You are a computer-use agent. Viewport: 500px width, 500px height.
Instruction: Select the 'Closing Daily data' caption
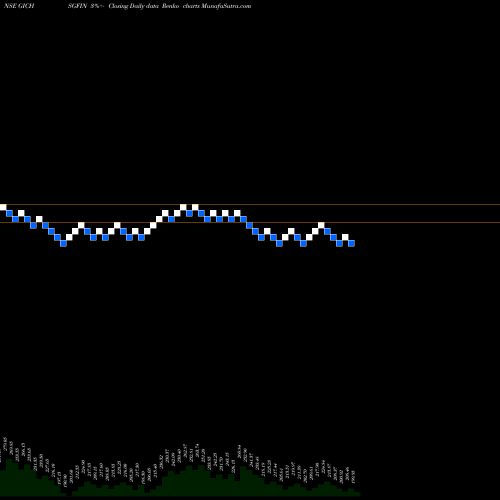134,6
